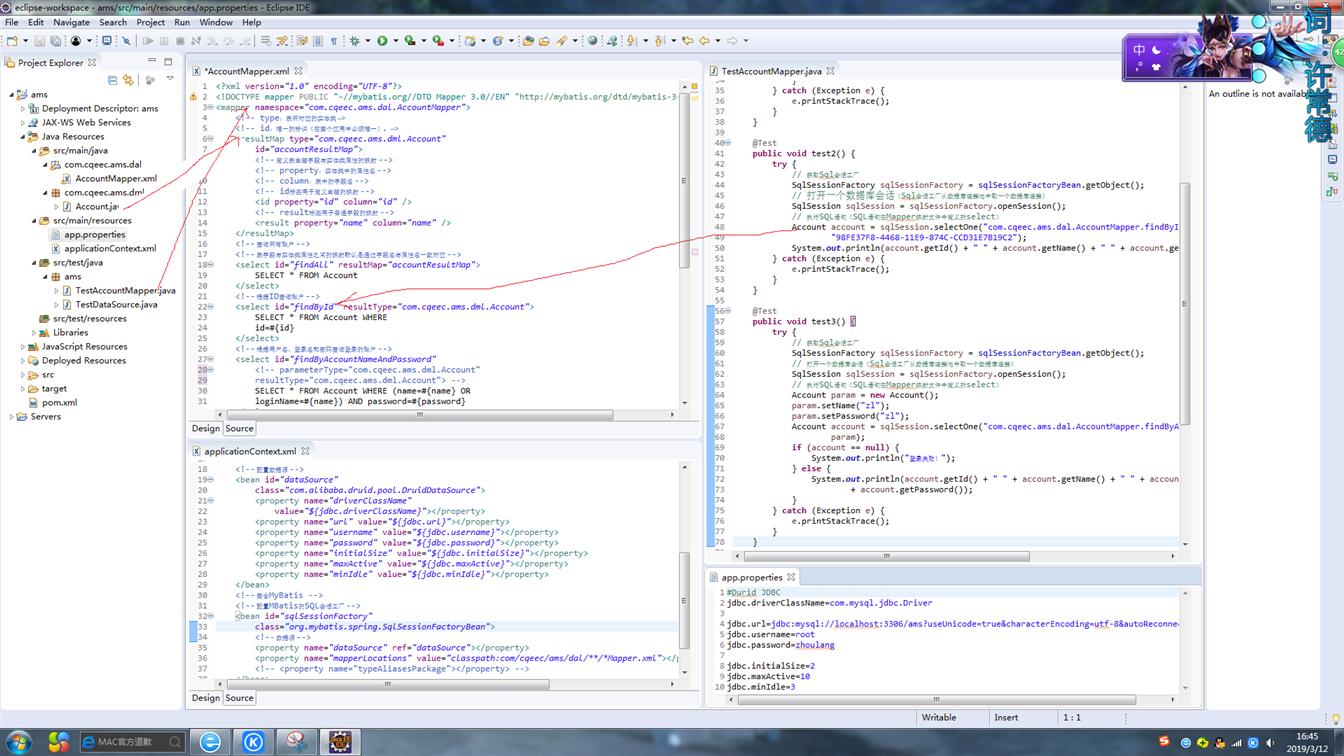This screenshot has width=1344, height=756.
Task: Select pom.xml in Project Explorer
Action: pos(59,403)
